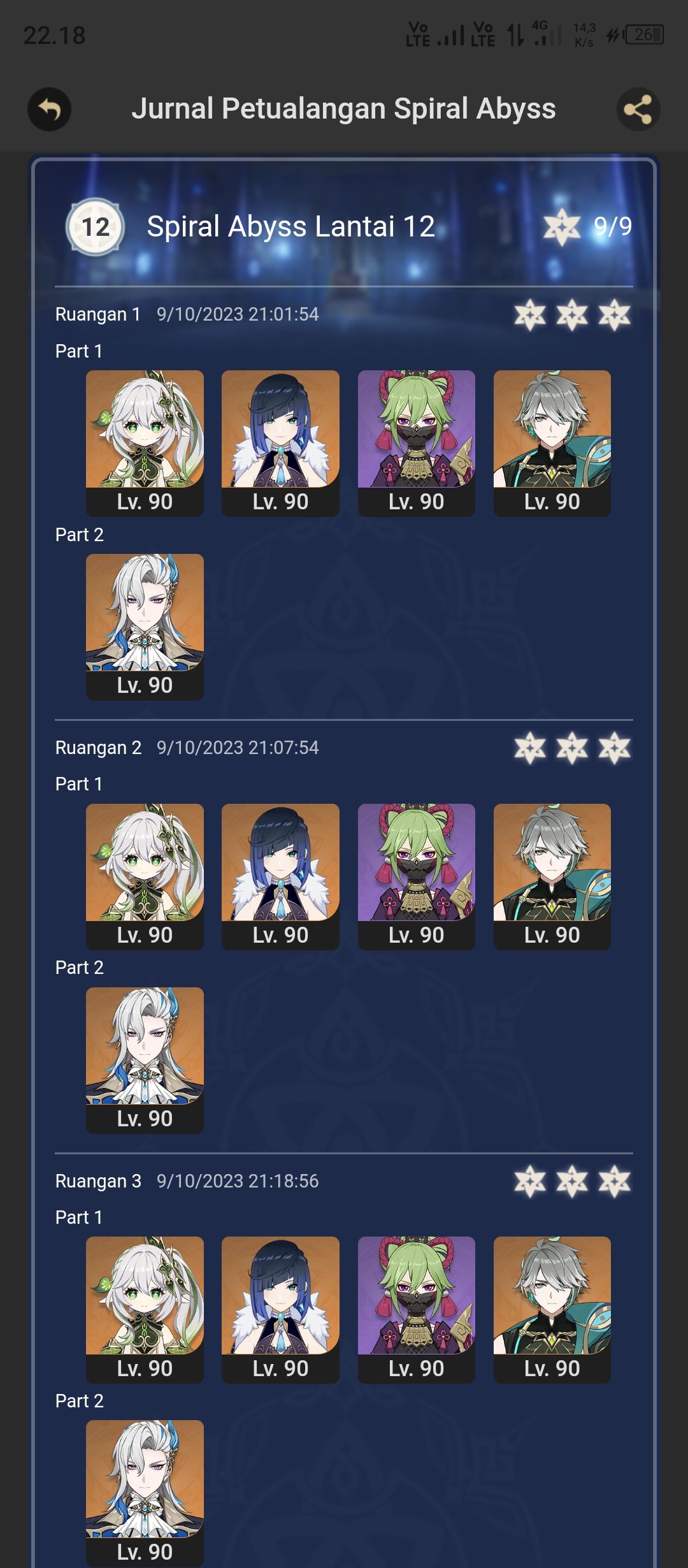
Task: Tap third star of Ruangan 2
Action: point(614,748)
